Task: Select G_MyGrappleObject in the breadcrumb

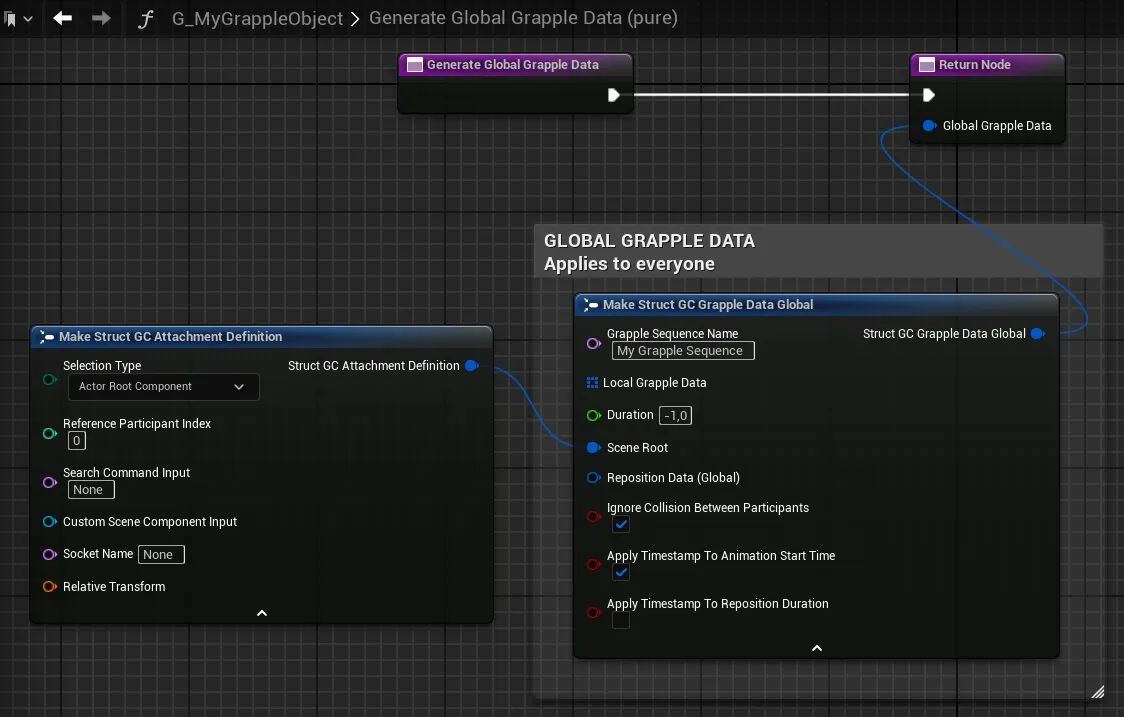Action: pyautogui.click(x=257, y=18)
